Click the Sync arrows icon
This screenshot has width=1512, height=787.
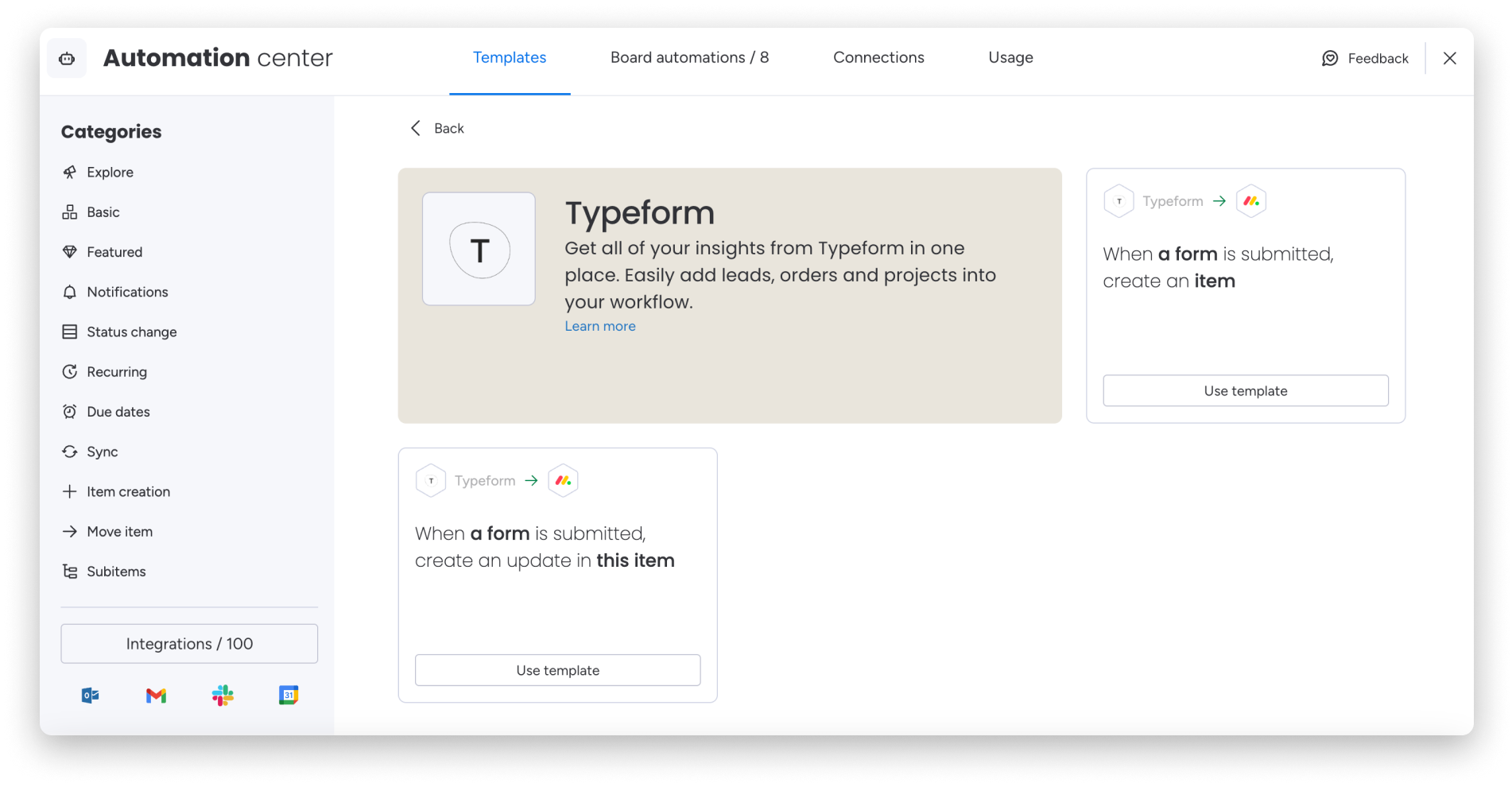tap(70, 452)
